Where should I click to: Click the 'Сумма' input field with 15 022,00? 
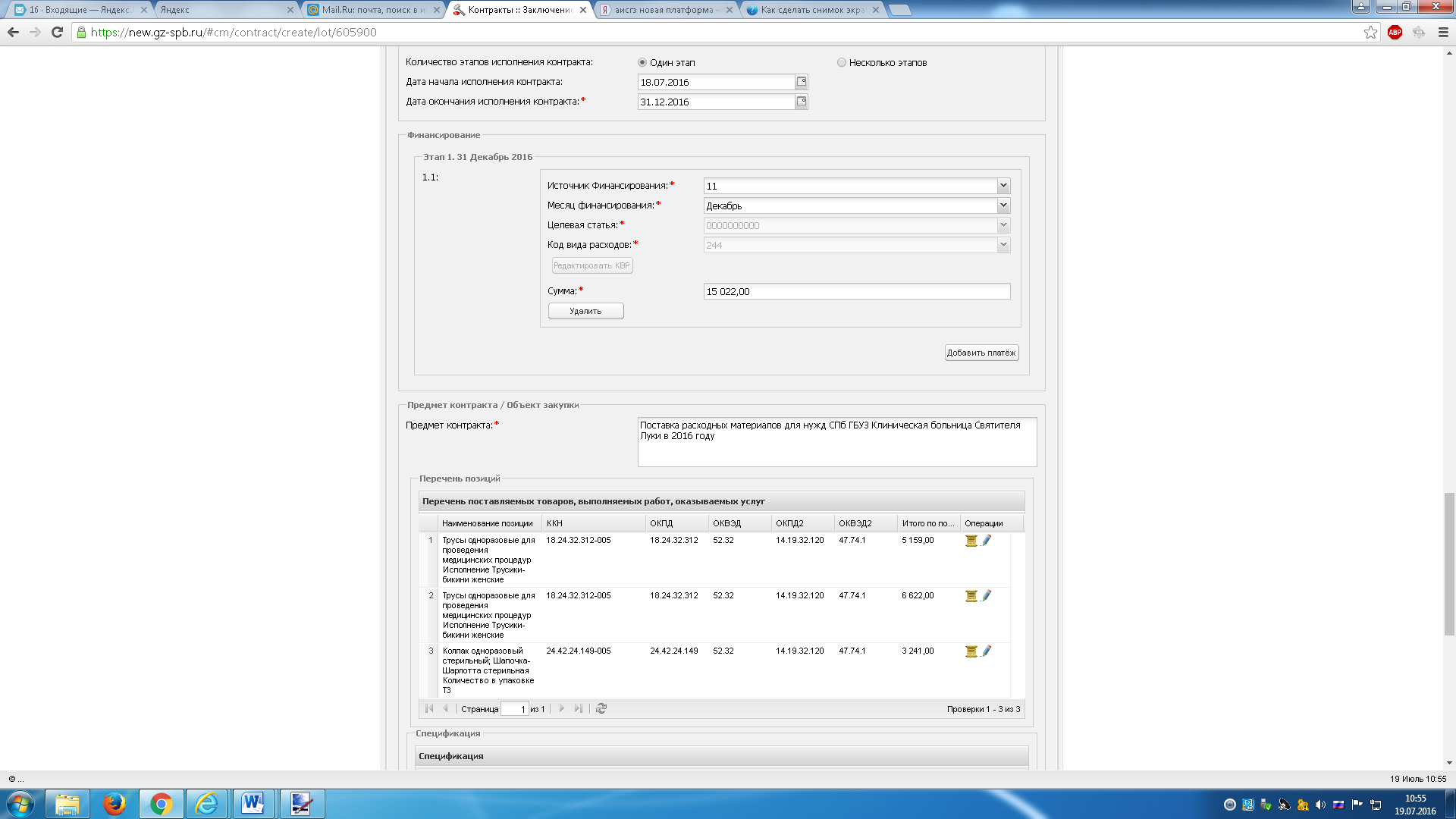click(x=856, y=292)
